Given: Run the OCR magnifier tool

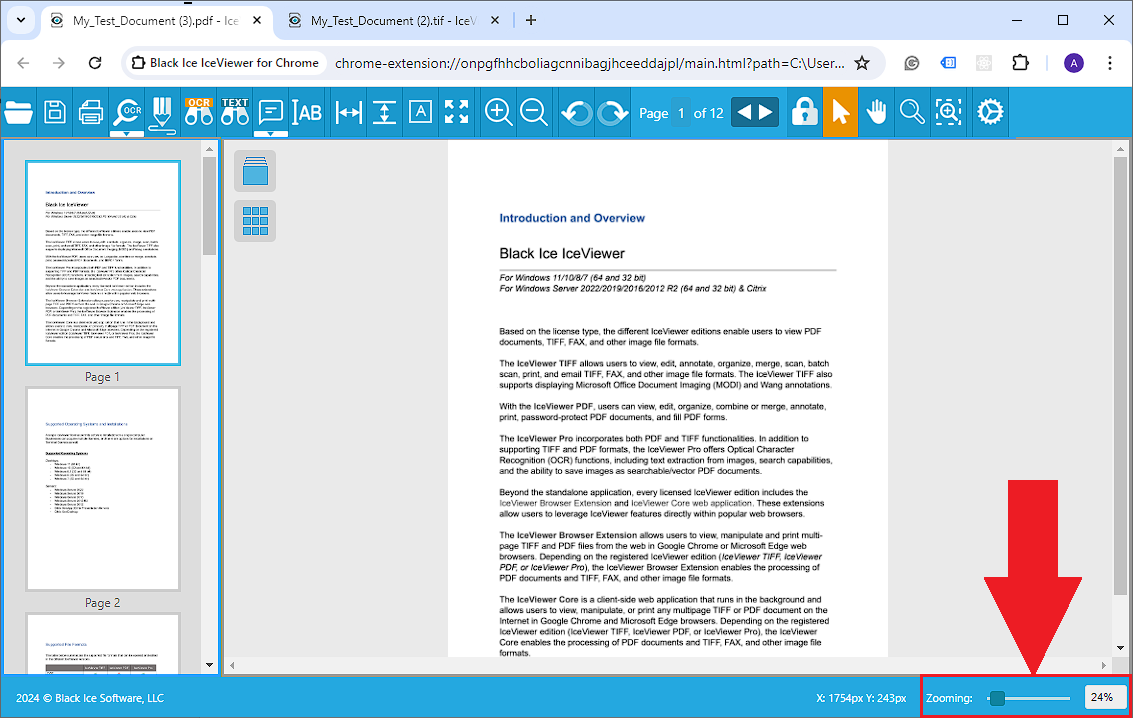Looking at the screenshot, I should [127, 111].
